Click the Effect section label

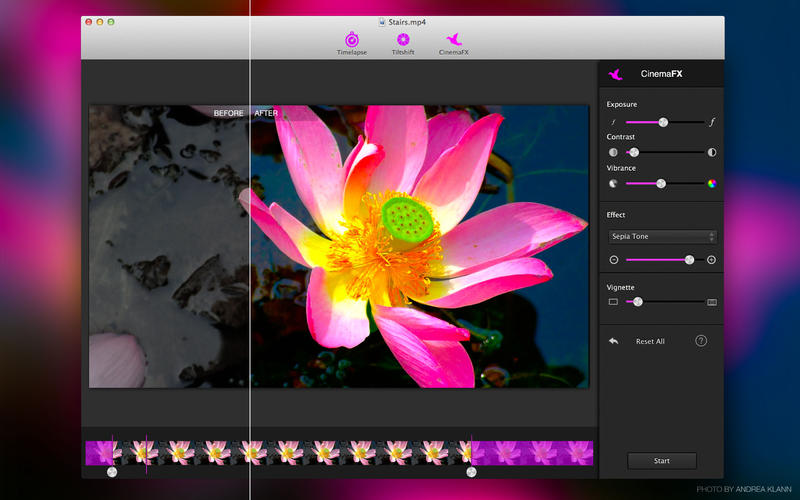pos(615,215)
